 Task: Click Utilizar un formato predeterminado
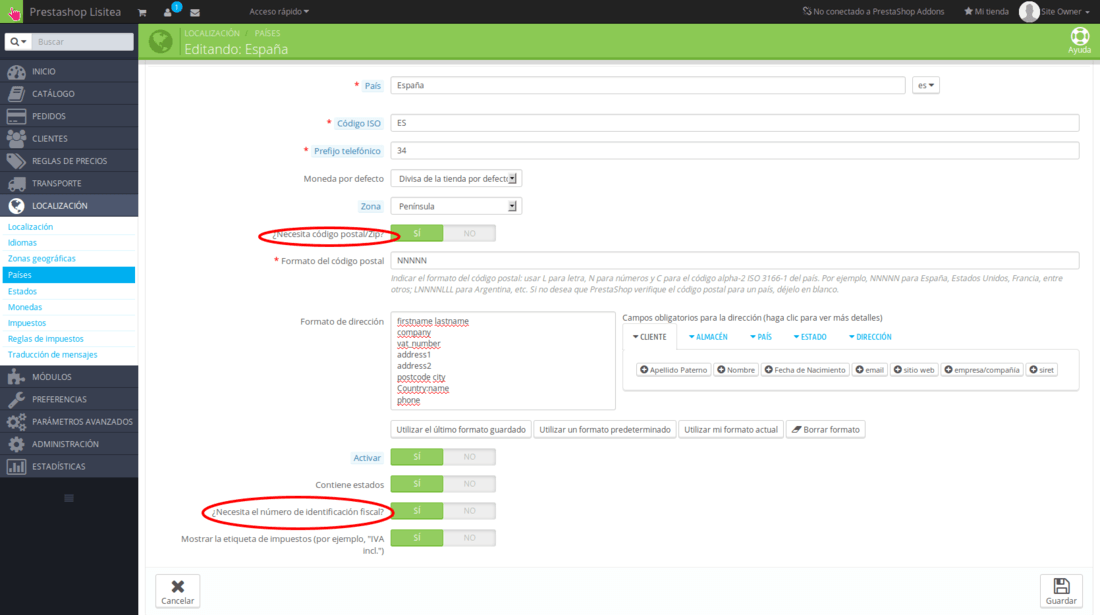coord(605,430)
